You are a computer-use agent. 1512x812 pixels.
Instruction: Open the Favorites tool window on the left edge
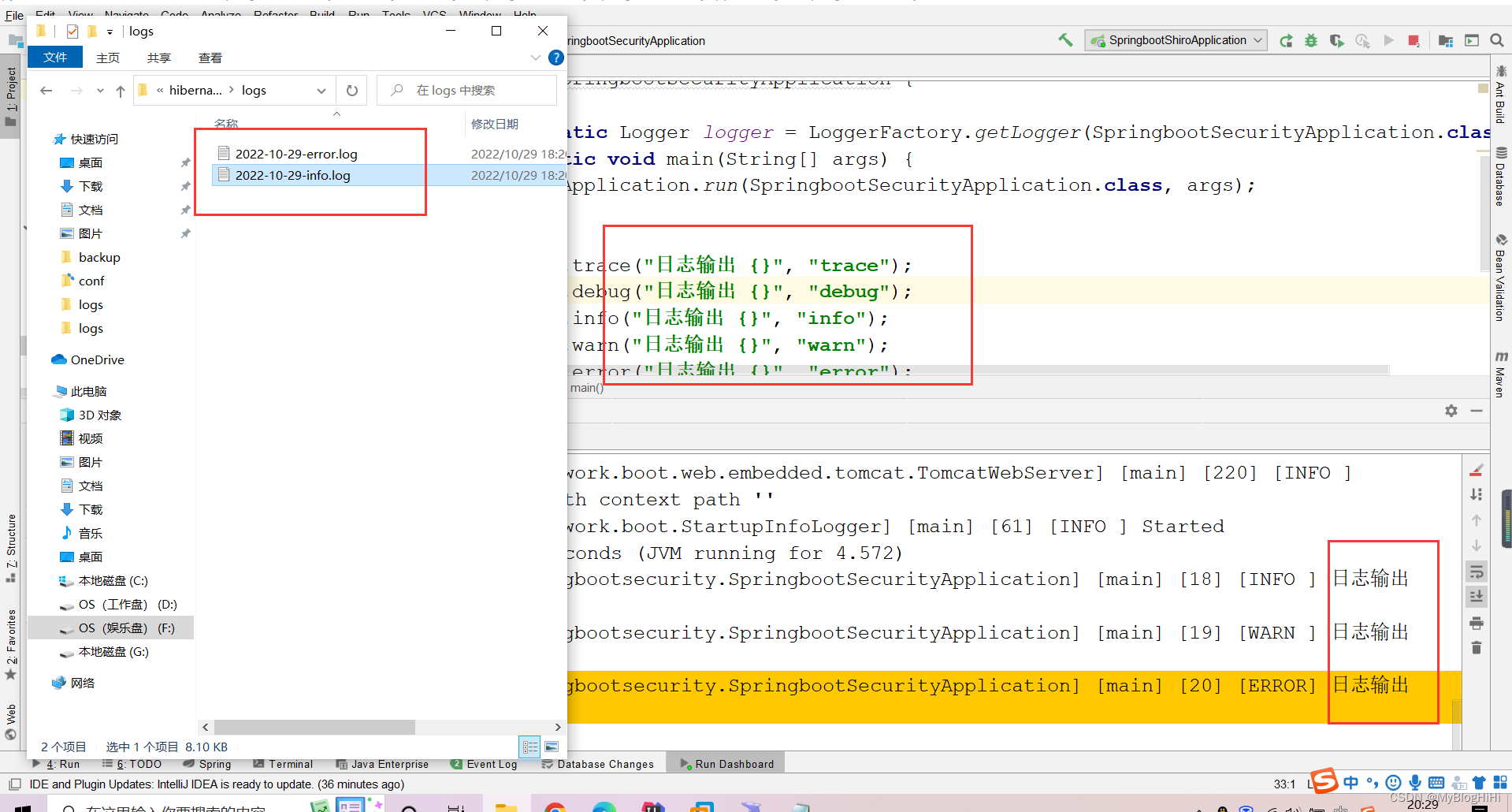(10, 644)
